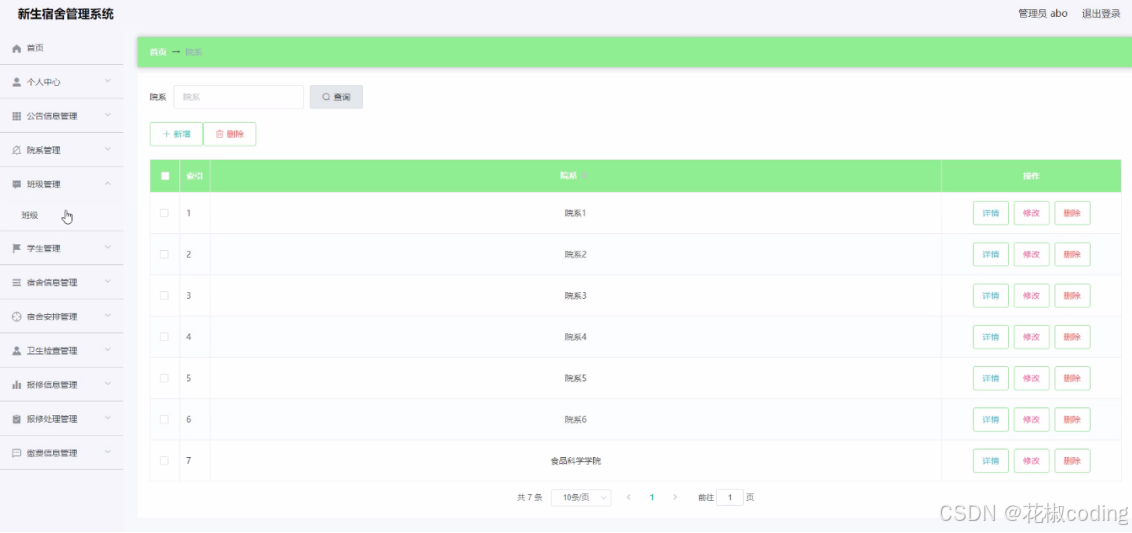Expand 个人中心 menu with its chevron
The width and height of the screenshot is (1132, 533).
pyautogui.click(x=108, y=82)
